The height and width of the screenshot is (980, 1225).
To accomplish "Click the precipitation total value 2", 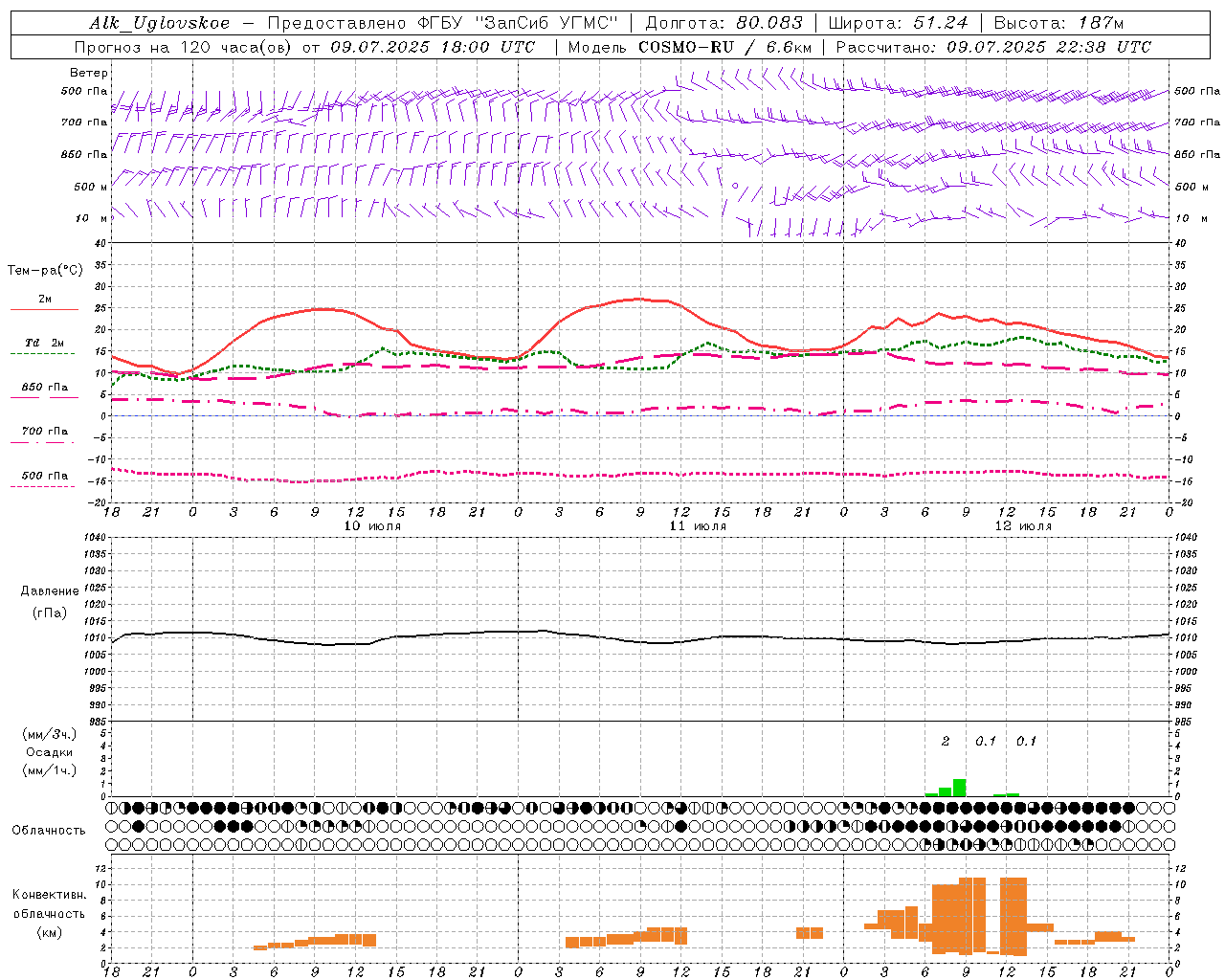I will 946,742.
